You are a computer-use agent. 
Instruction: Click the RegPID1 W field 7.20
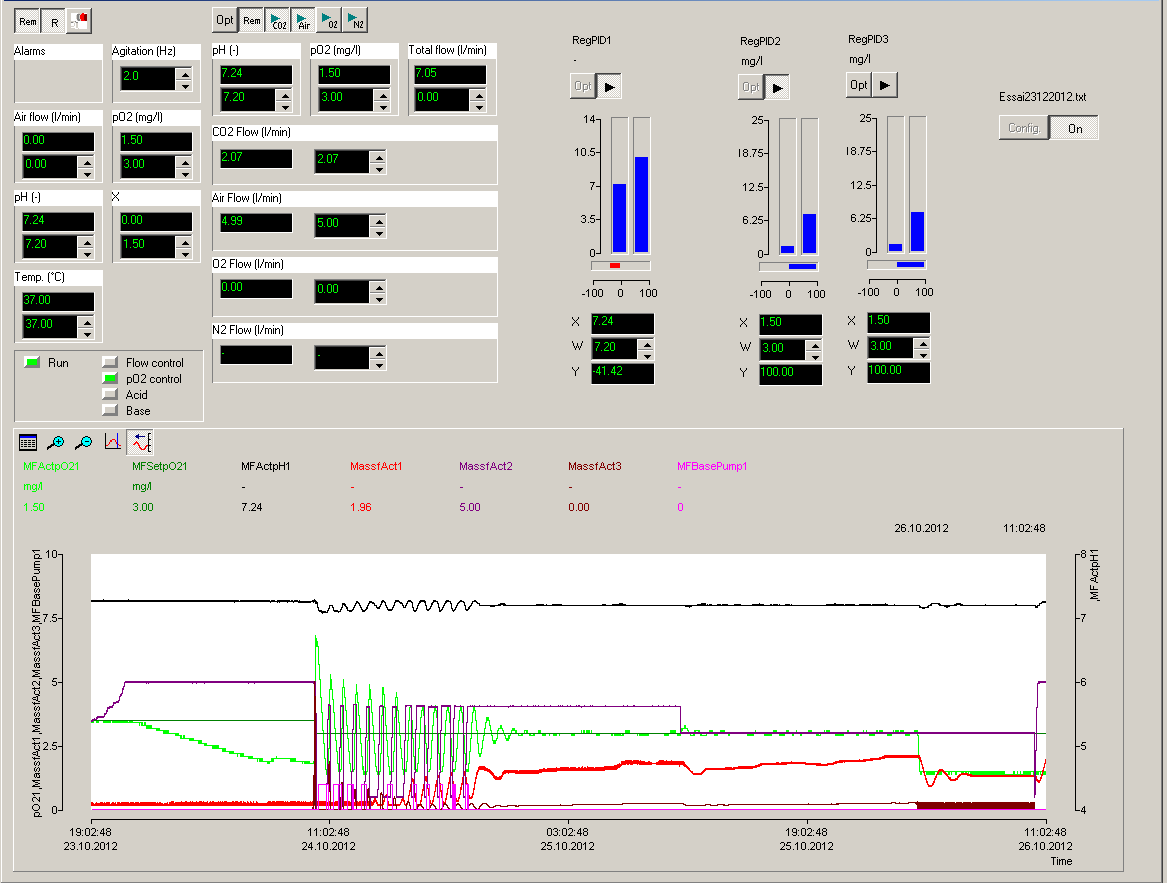click(x=615, y=348)
